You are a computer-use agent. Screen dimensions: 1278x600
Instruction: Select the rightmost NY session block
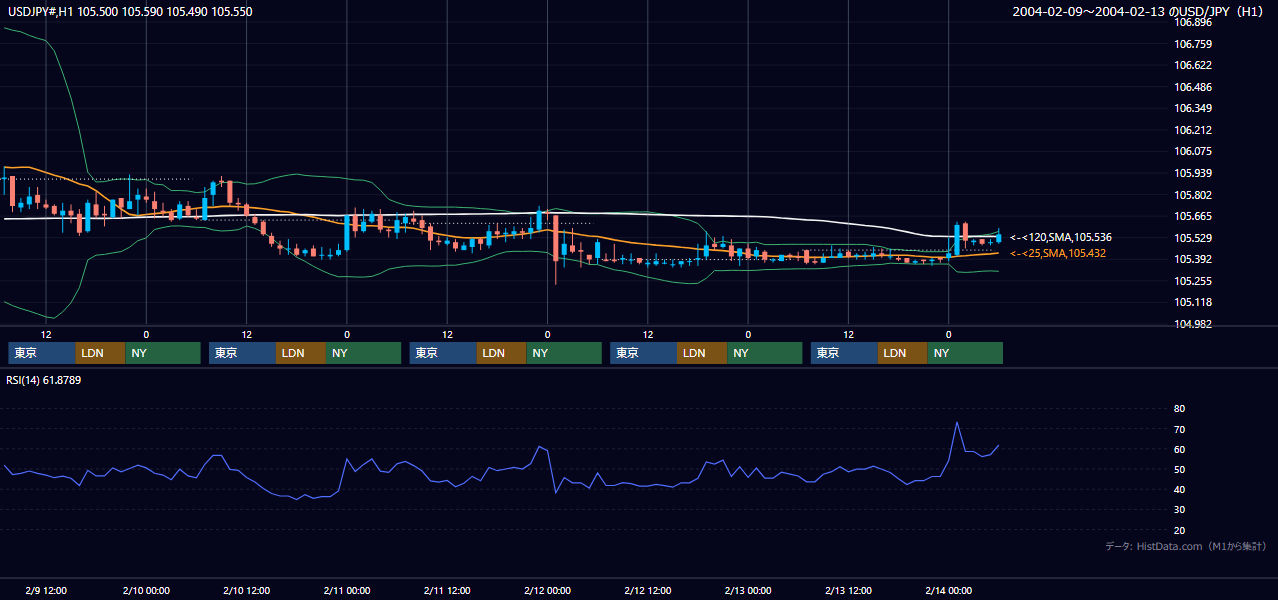point(965,353)
